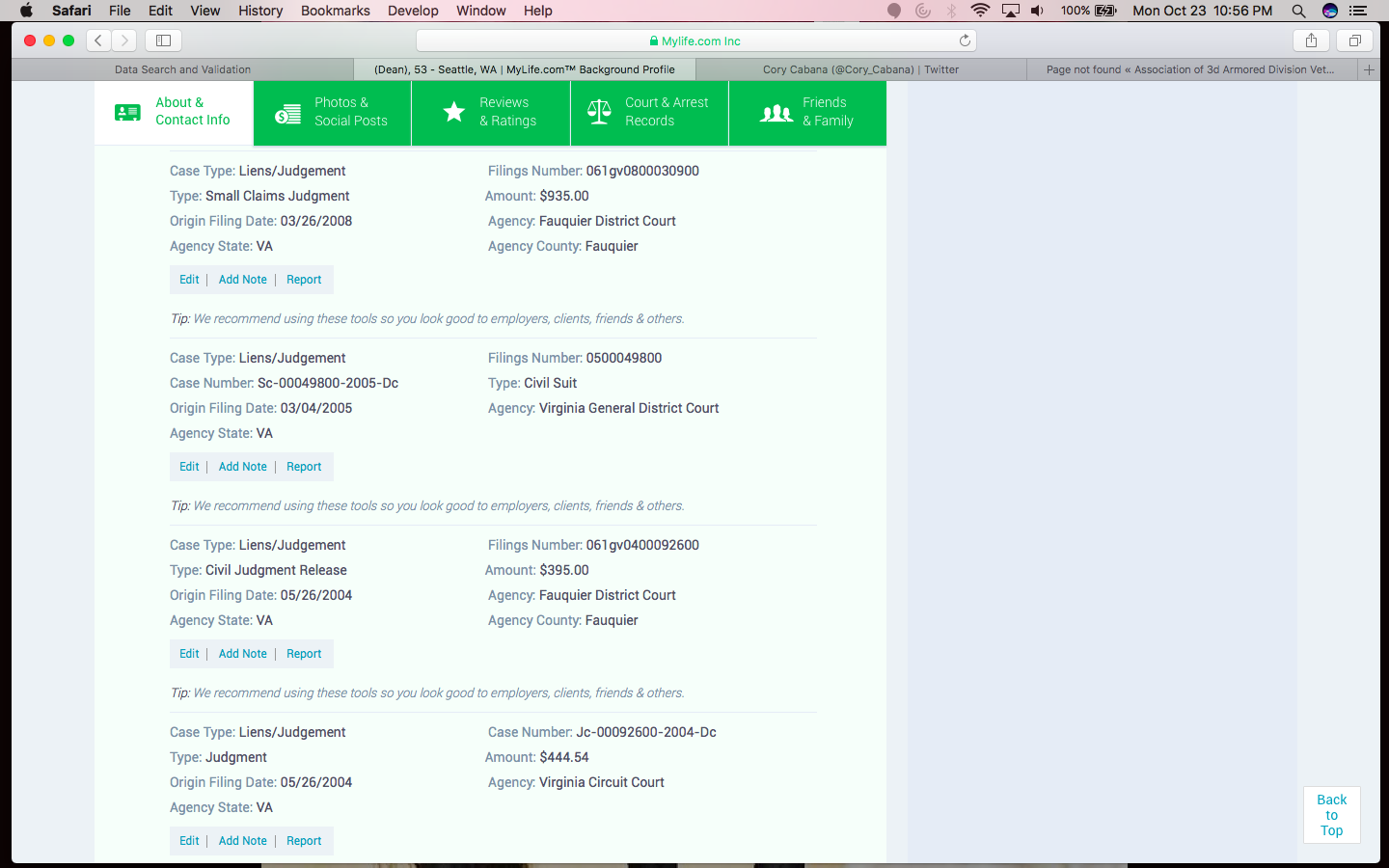Open AirPlay display menu
Screen dimensions: 1389x868
click(1010, 11)
